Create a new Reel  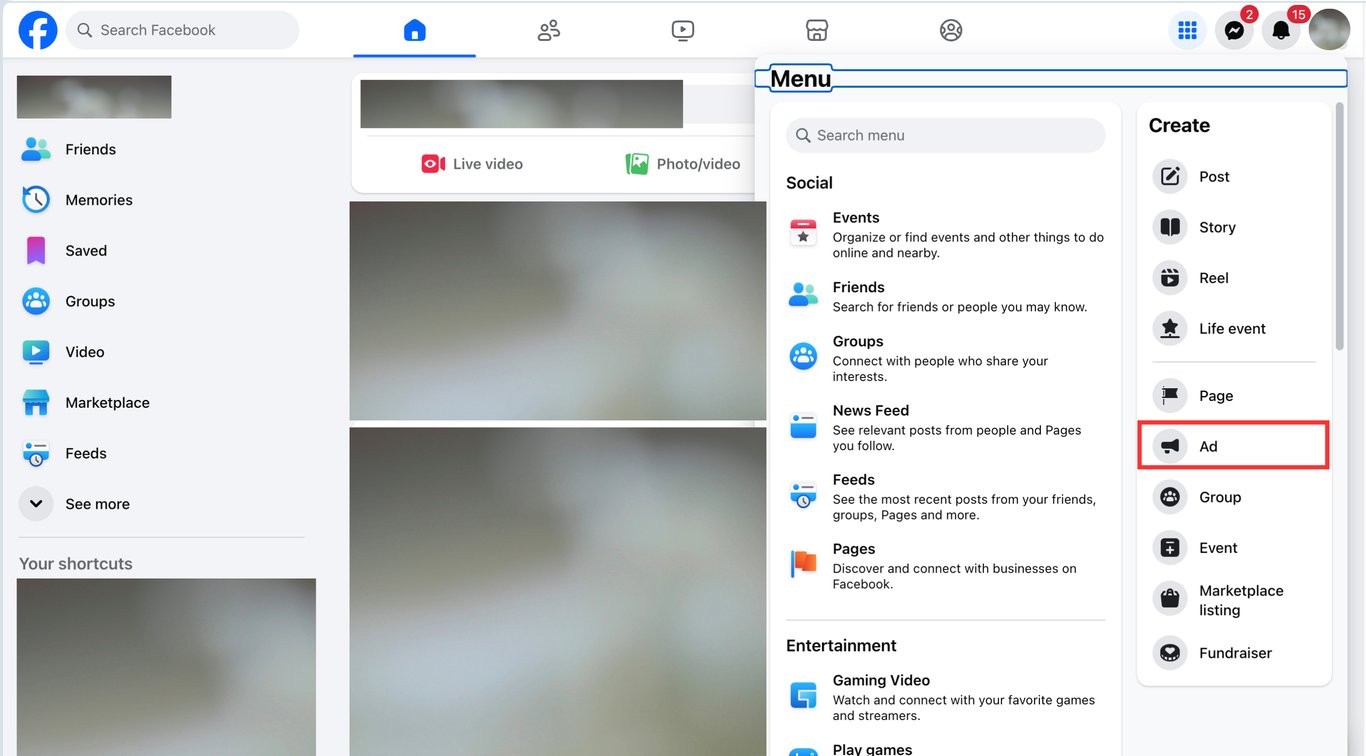pyautogui.click(x=1234, y=278)
